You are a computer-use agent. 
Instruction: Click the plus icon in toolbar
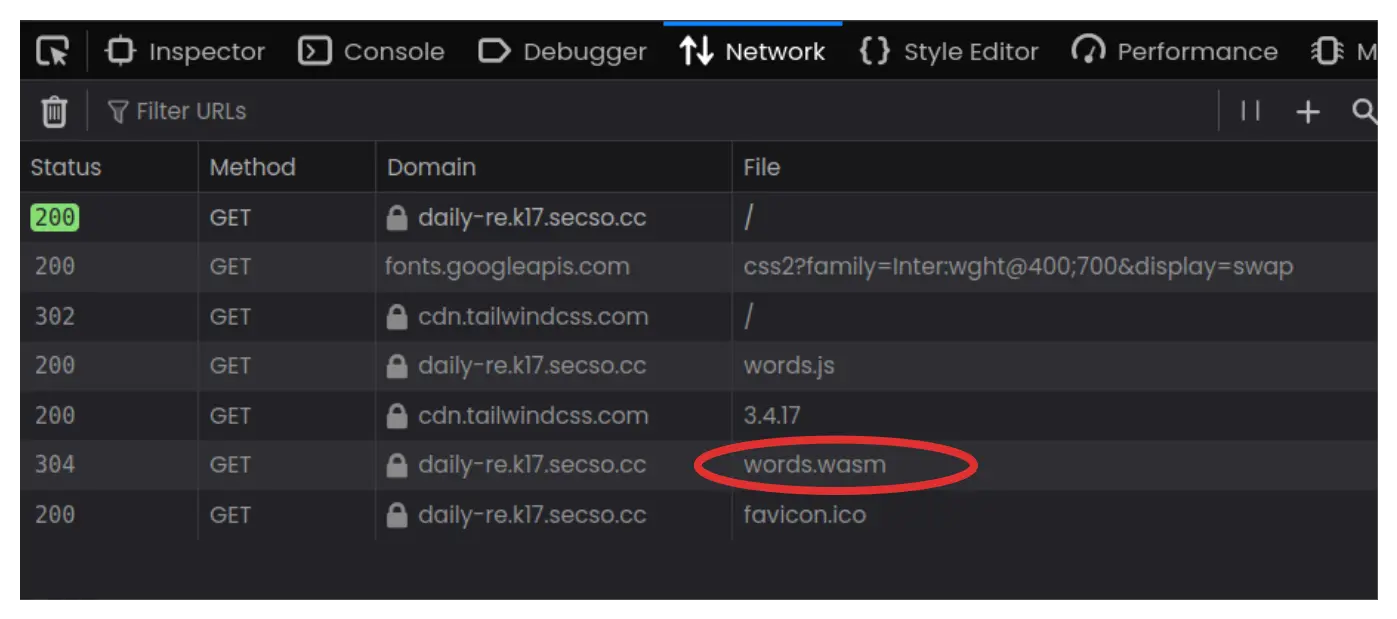1307,112
